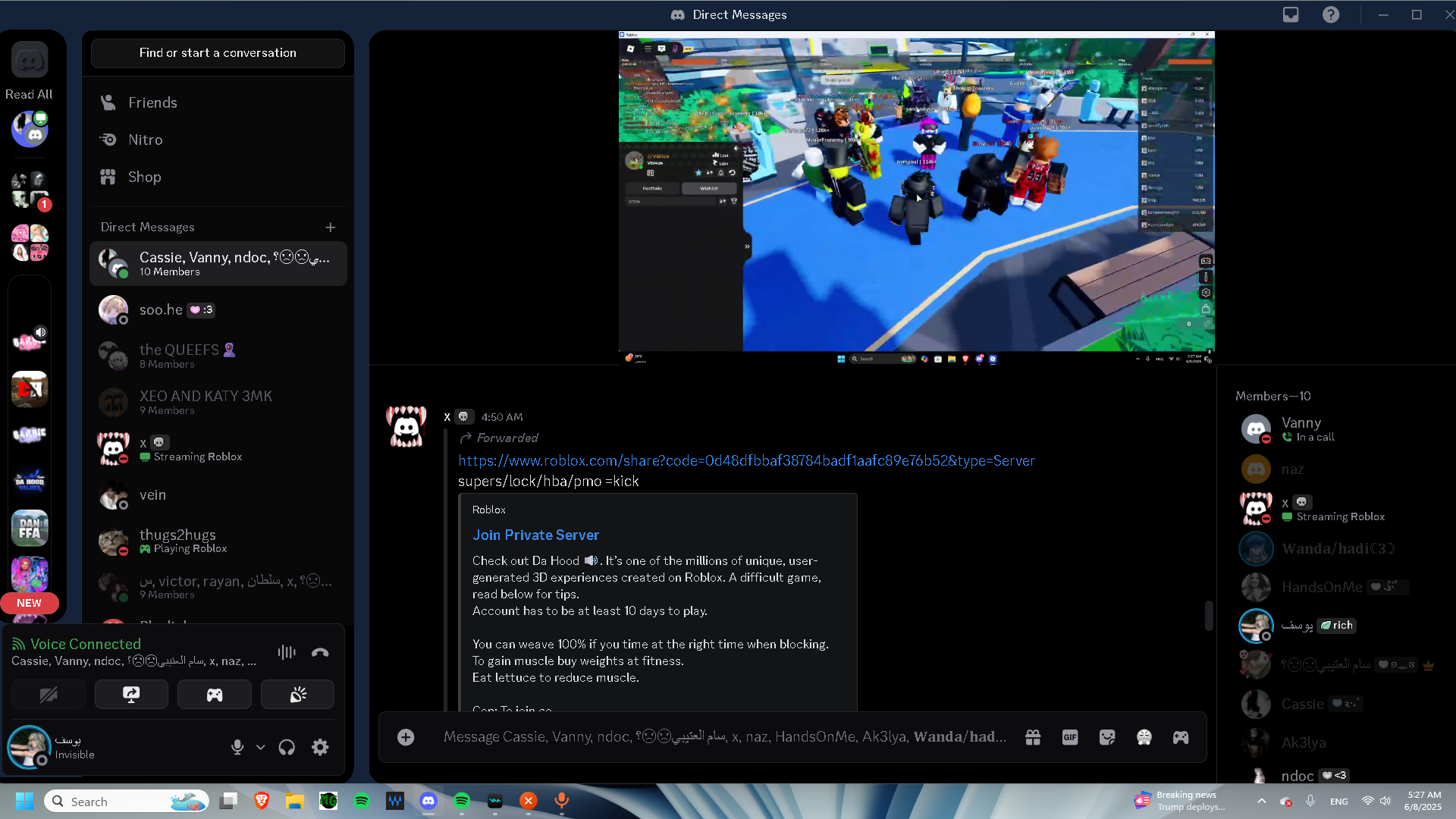The height and width of the screenshot is (819, 1456).
Task: Open the sticker picker
Action: point(1107,737)
